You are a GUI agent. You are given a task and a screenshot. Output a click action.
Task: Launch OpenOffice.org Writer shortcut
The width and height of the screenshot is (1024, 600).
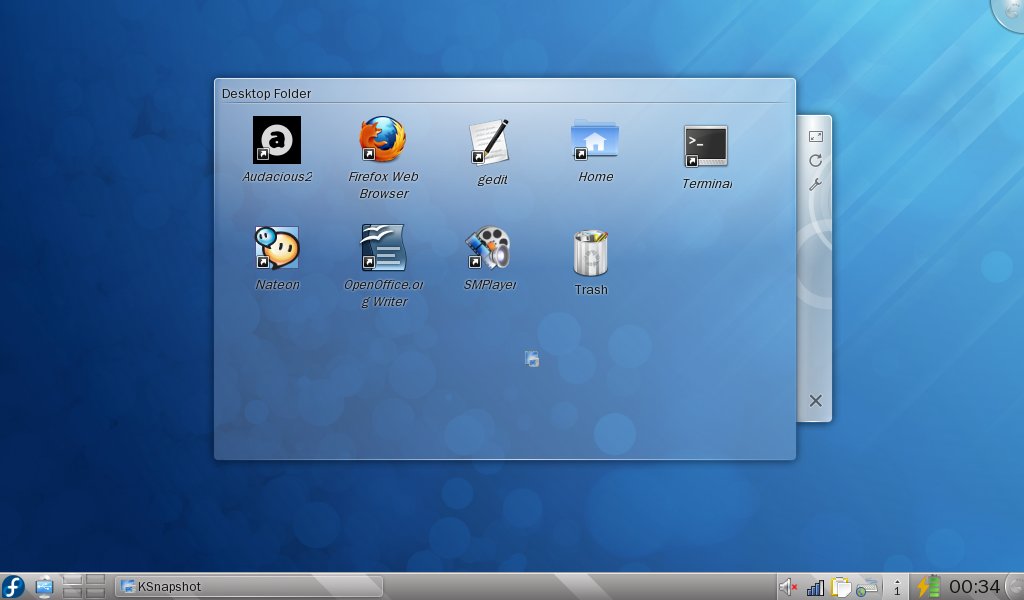click(383, 247)
